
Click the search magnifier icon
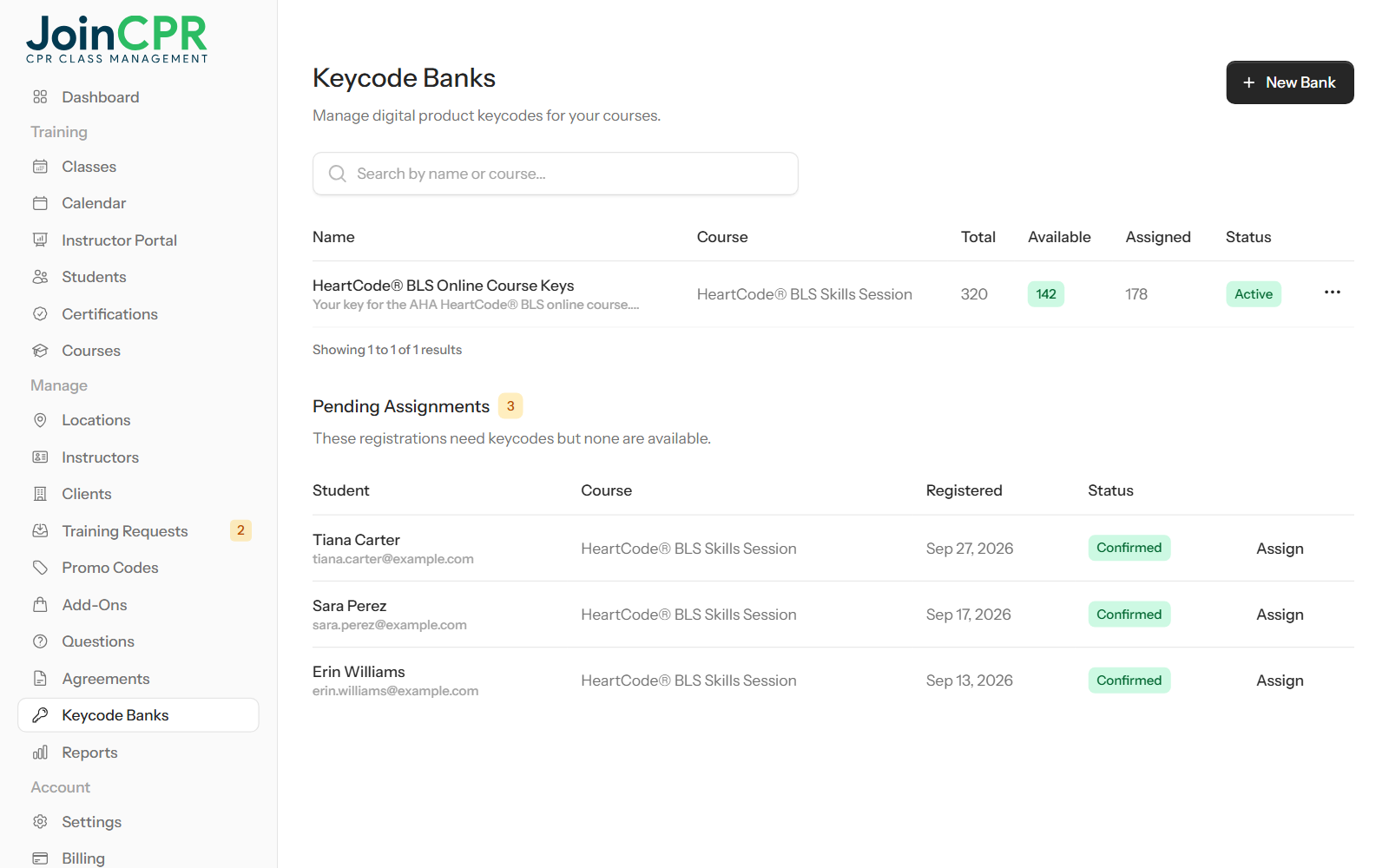coord(338,174)
